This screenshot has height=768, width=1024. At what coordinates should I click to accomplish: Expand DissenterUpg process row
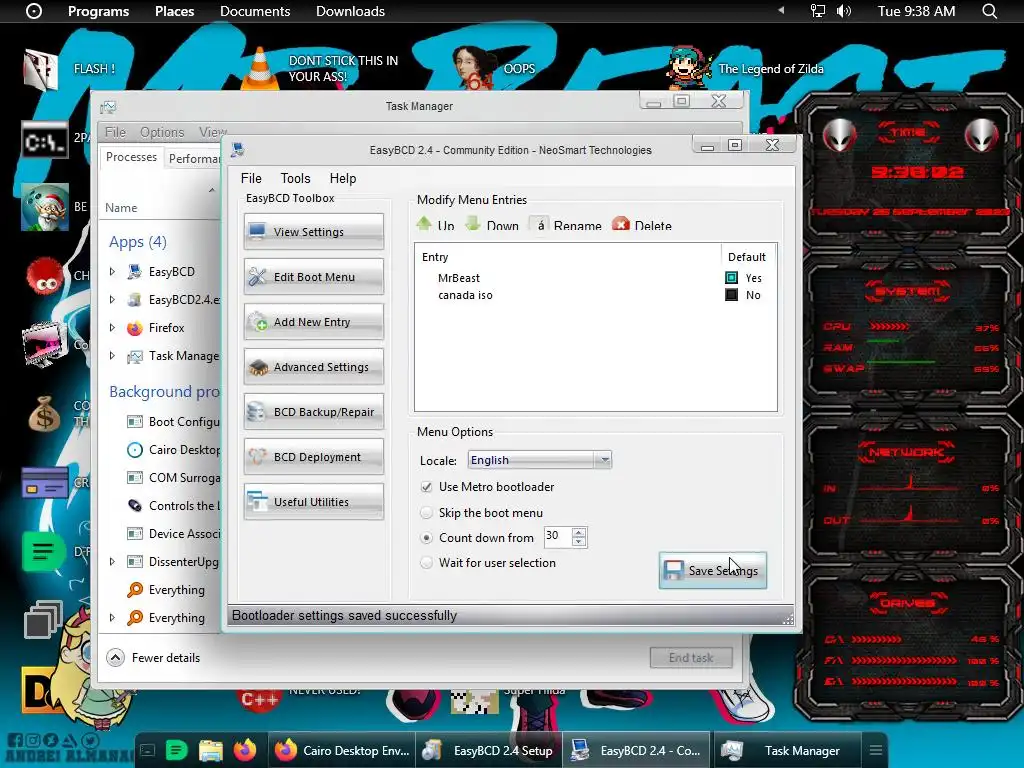112,562
